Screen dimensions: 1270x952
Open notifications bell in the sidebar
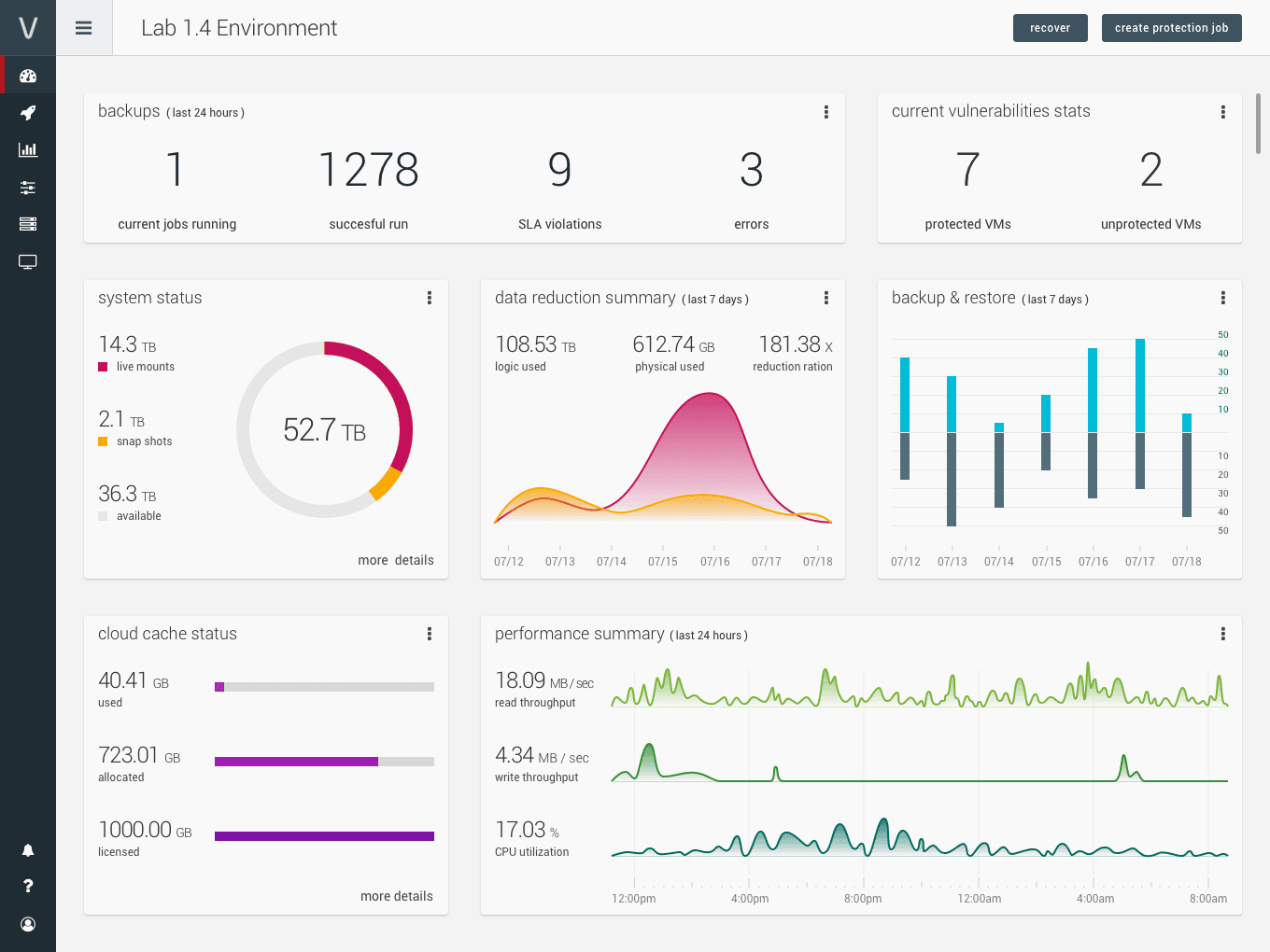click(x=28, y=850)
